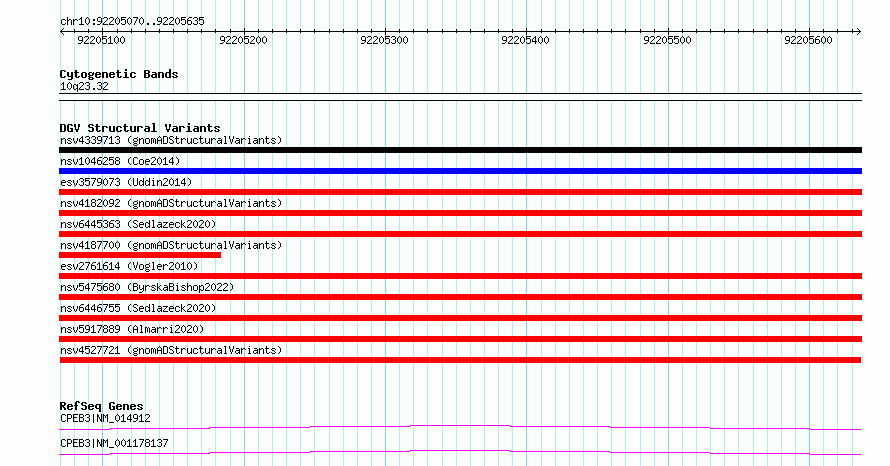Click the chr10:92205070..92205635 coordinate label
Viewport: 890px width, 466px height.
(132, 22)
